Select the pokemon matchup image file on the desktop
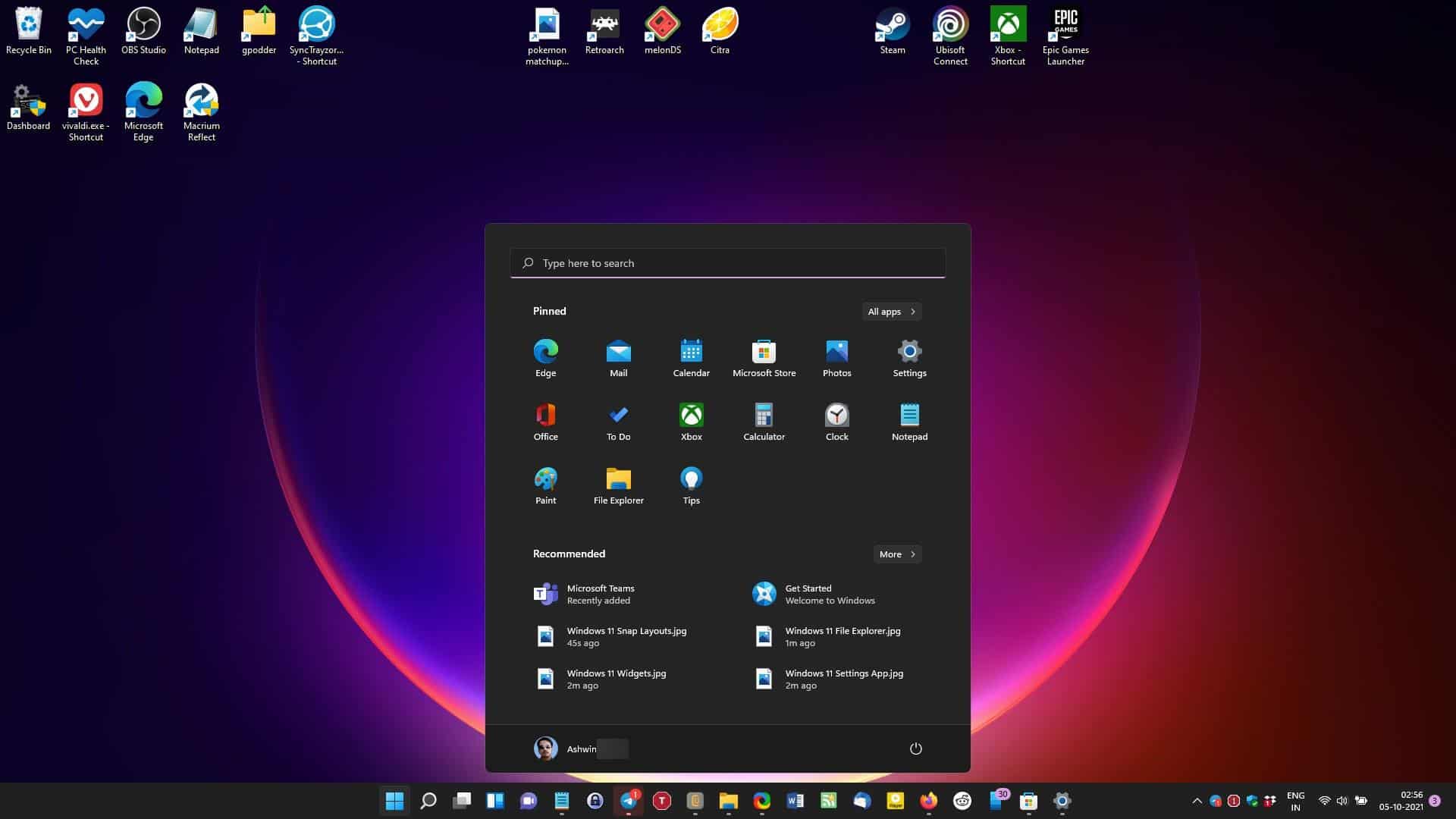 tap(547, 36)
